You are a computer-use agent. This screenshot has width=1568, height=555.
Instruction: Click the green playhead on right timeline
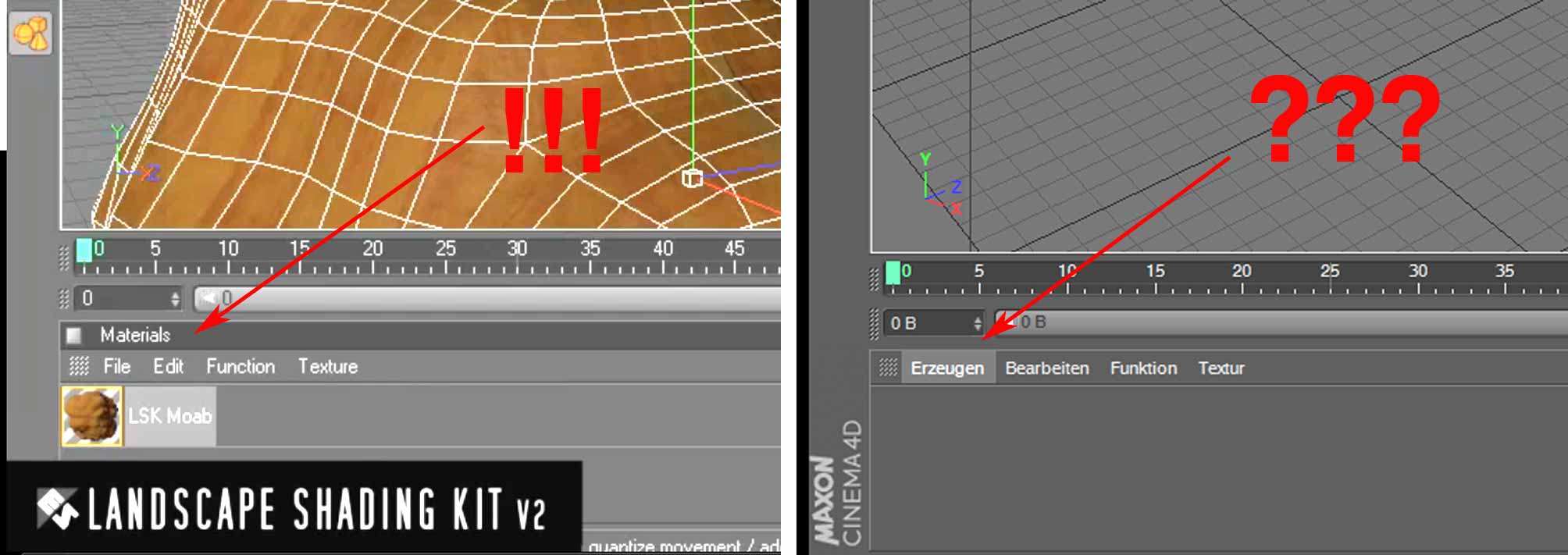pyautogui.click(x=893, y=273)
